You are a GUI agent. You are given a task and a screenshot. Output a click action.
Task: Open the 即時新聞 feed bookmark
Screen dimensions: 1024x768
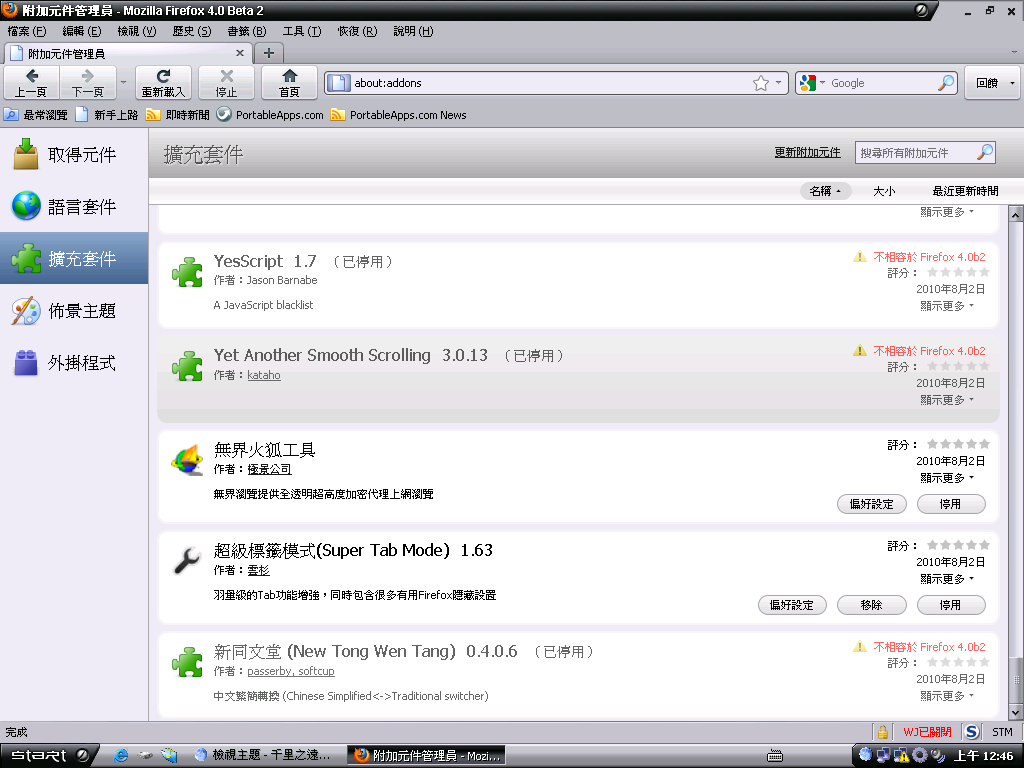pyautogui.click(x=177, y=115)
